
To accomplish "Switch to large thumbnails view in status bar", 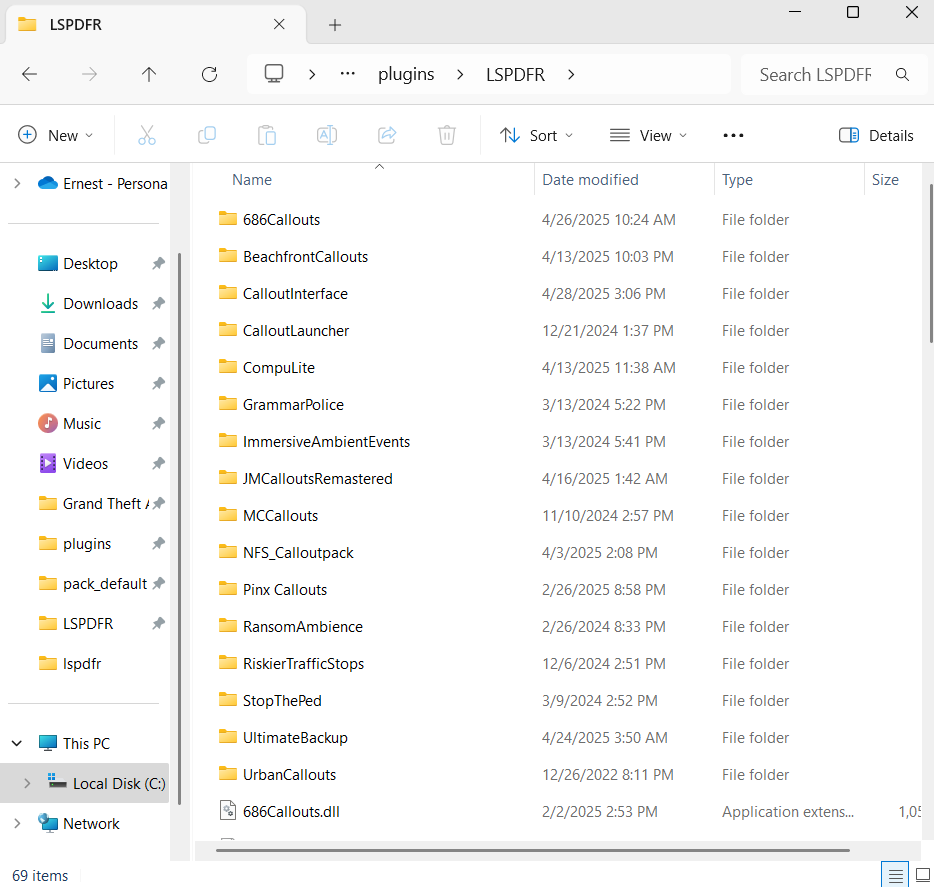I will (x=922, y=875).
